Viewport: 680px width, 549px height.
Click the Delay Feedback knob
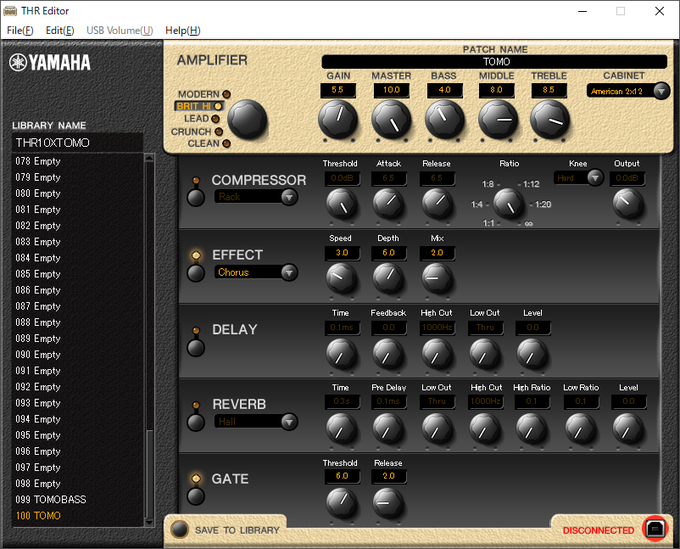coord(388,353)
